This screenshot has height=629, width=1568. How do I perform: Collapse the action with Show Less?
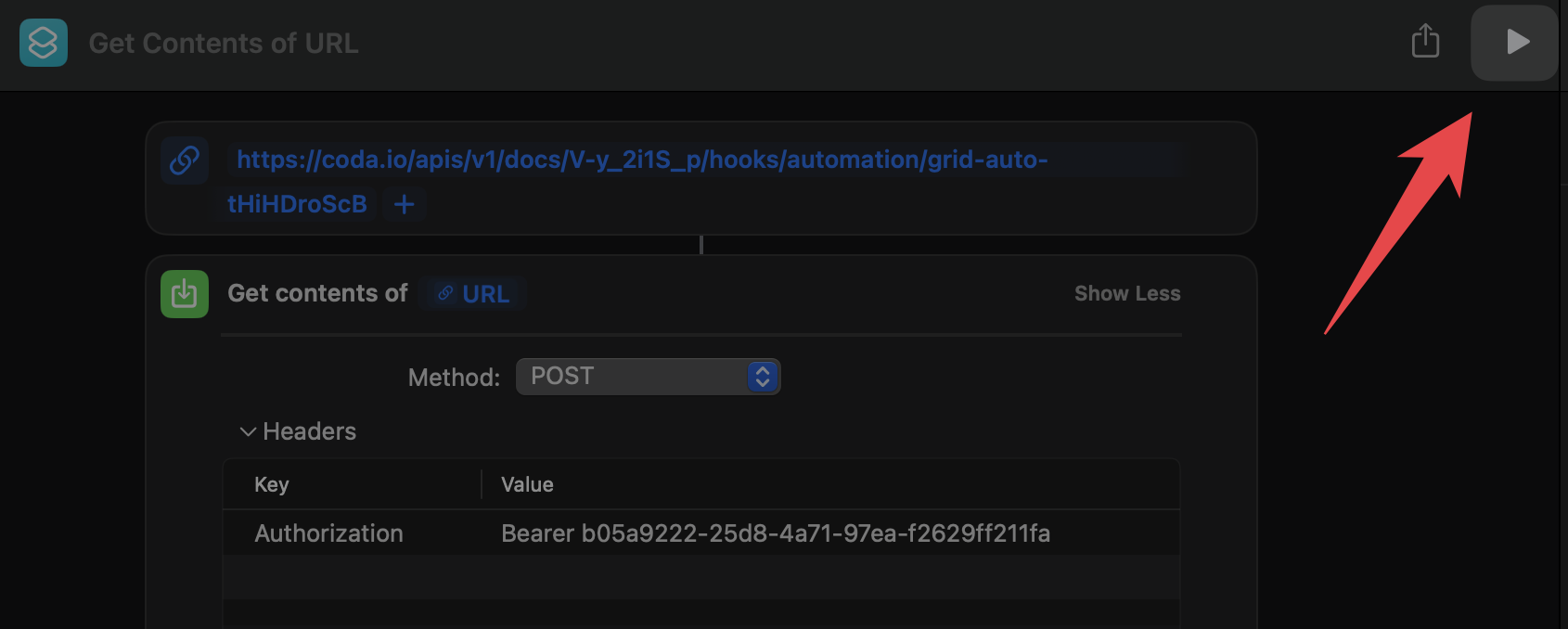[x=1127, y=293]
